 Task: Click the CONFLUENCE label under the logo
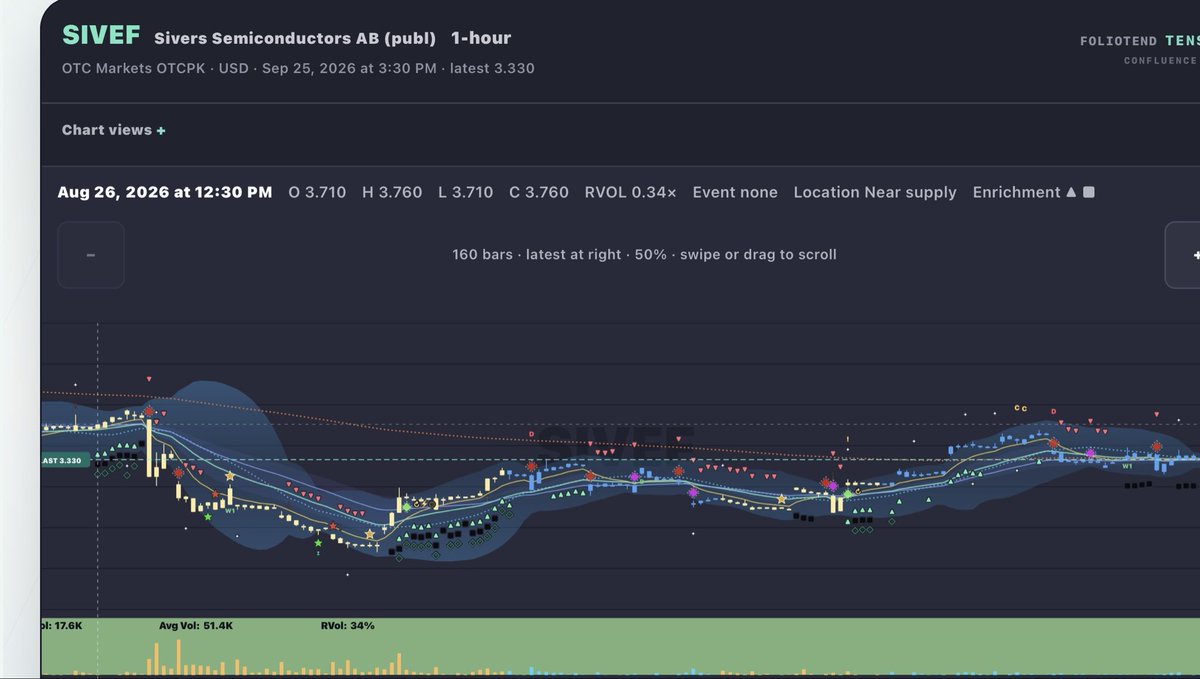pos(1160,60)
